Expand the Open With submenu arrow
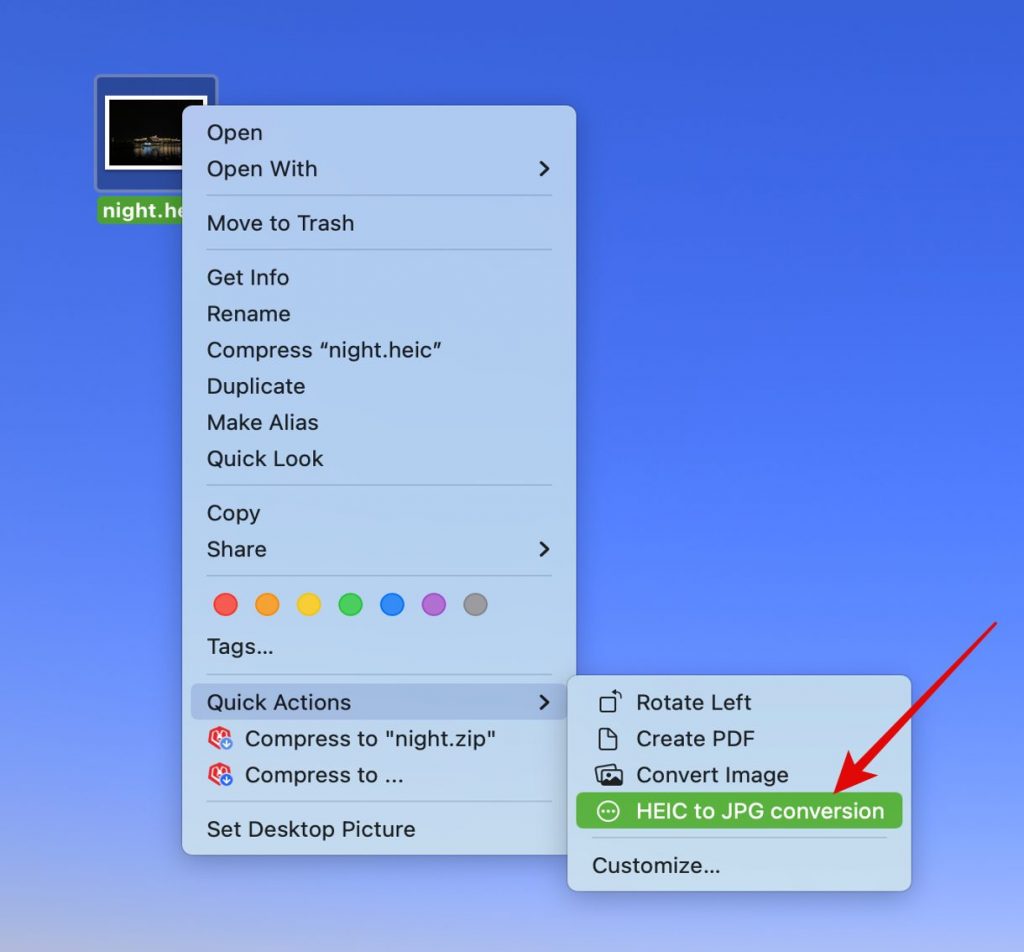The width and height of the screenshot is (1024, 952). 544,169
